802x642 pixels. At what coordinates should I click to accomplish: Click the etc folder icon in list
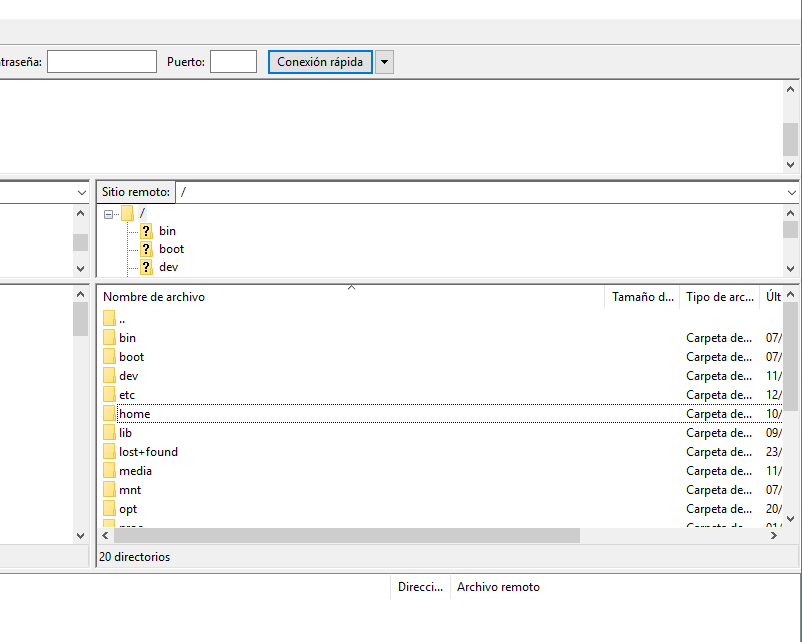(109, 395)
